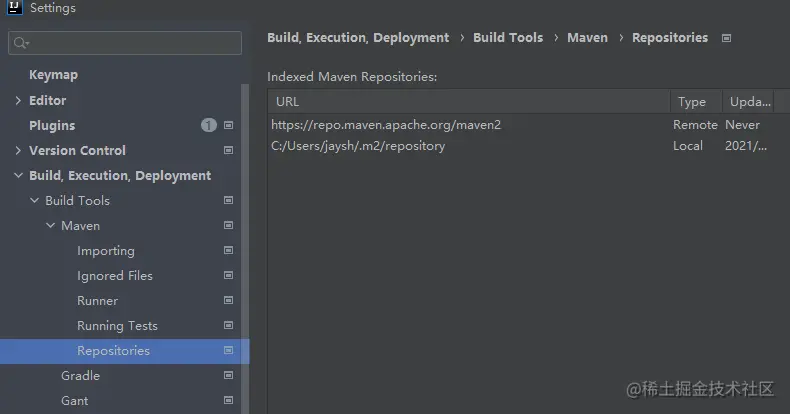
Task: Click the Local type cell
Action: point(688,146)
